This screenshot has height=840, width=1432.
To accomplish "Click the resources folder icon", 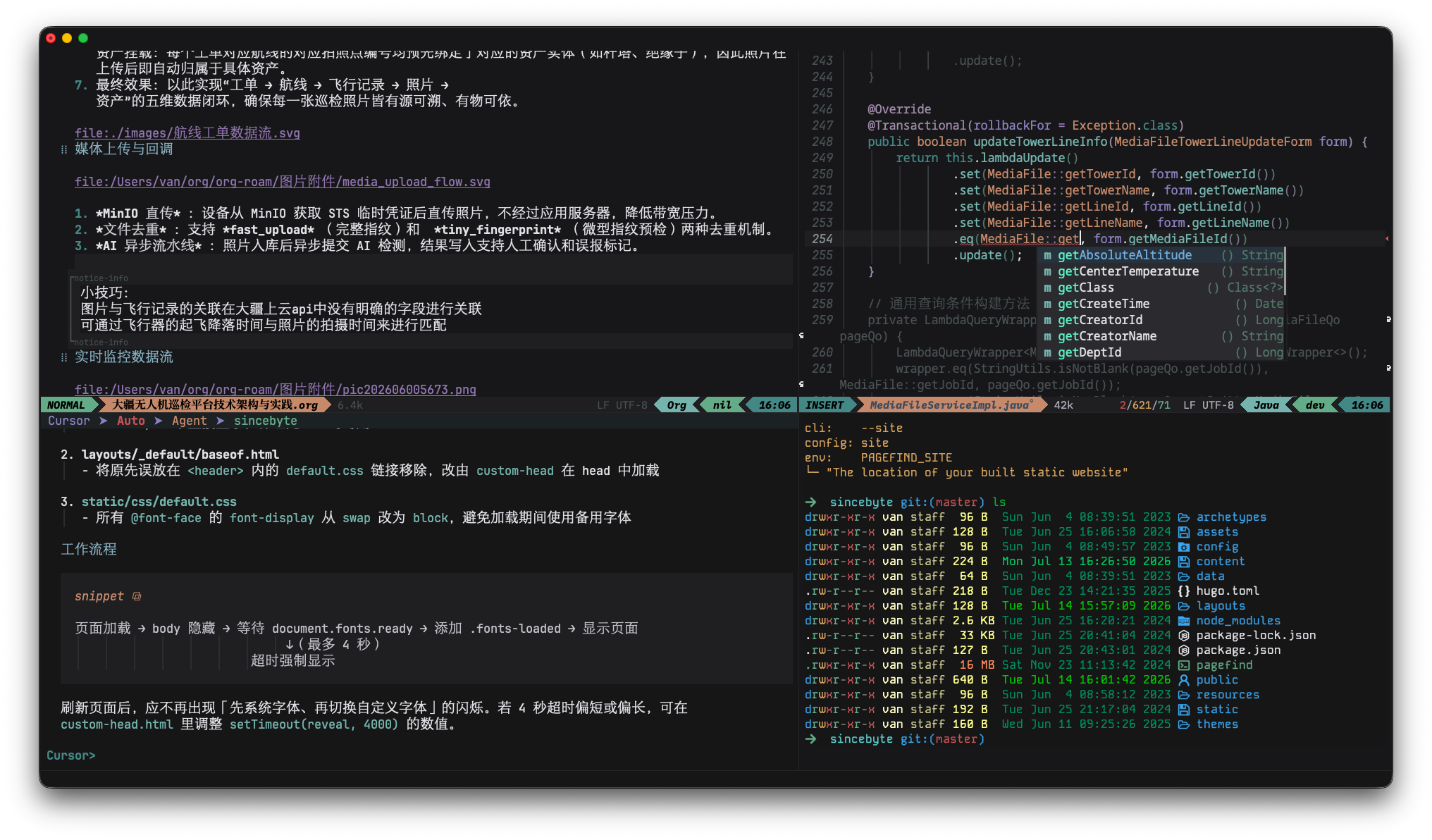I will (x=1184, y=695).
